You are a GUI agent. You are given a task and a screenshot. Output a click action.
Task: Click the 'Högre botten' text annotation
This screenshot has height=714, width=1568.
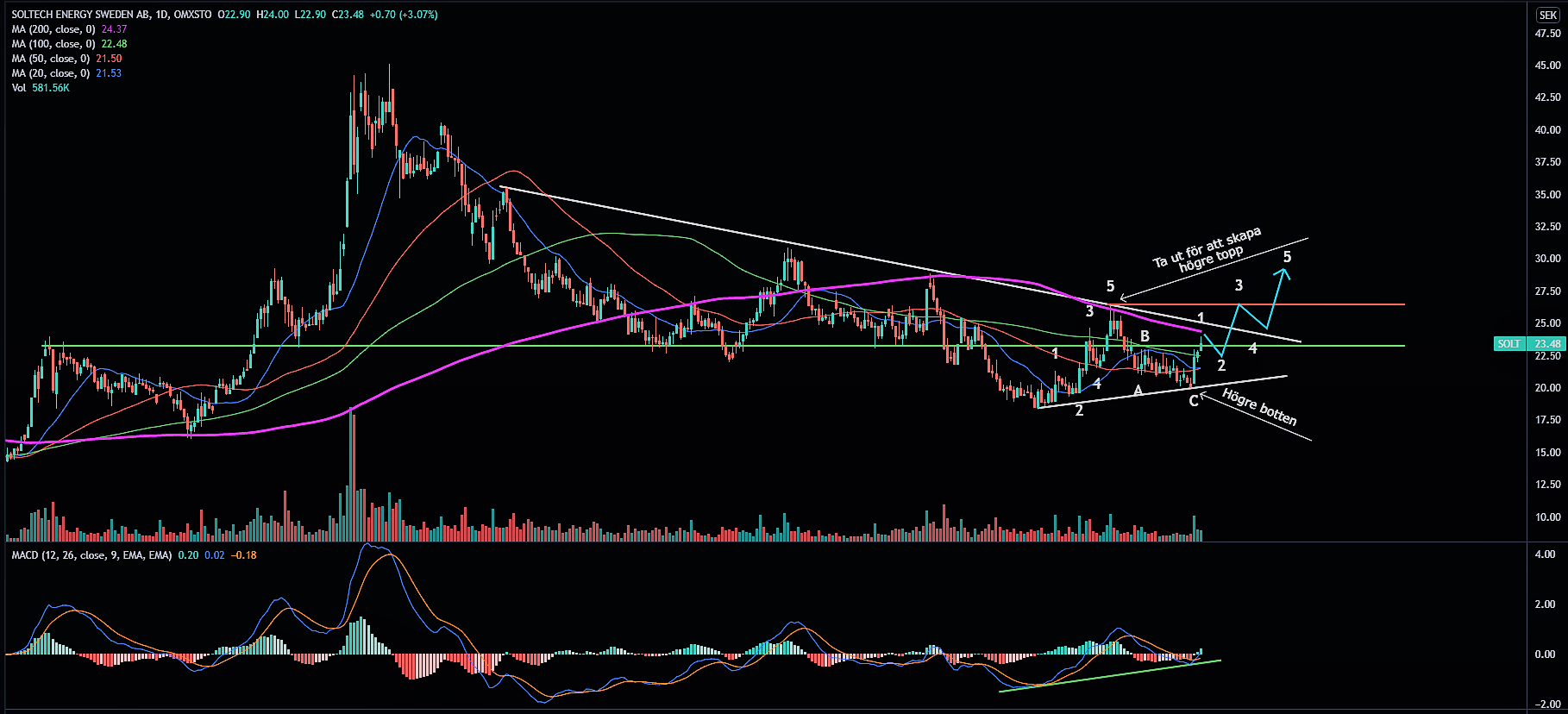tap(1259, 408)
